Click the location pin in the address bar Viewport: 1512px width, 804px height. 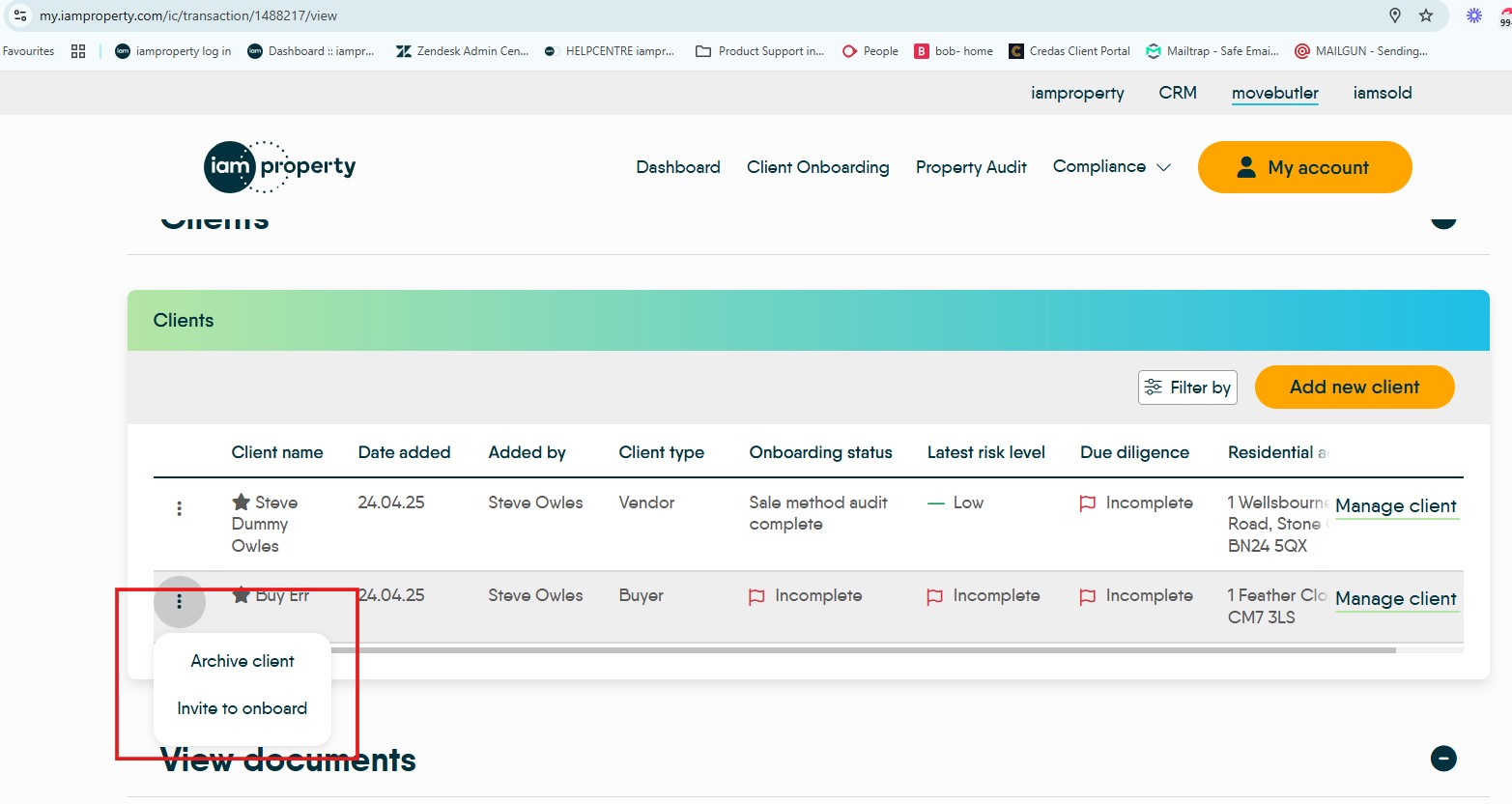[x=1394, y=15]
